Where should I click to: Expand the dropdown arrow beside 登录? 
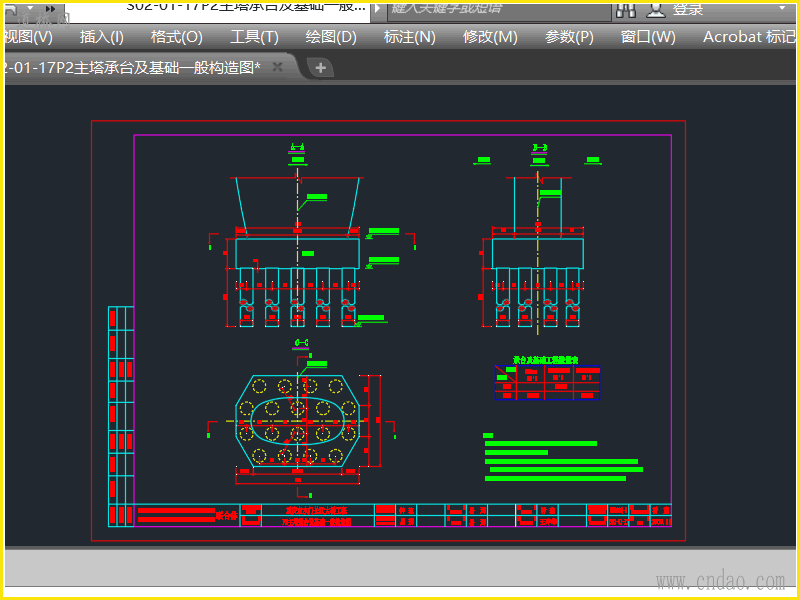783,8
